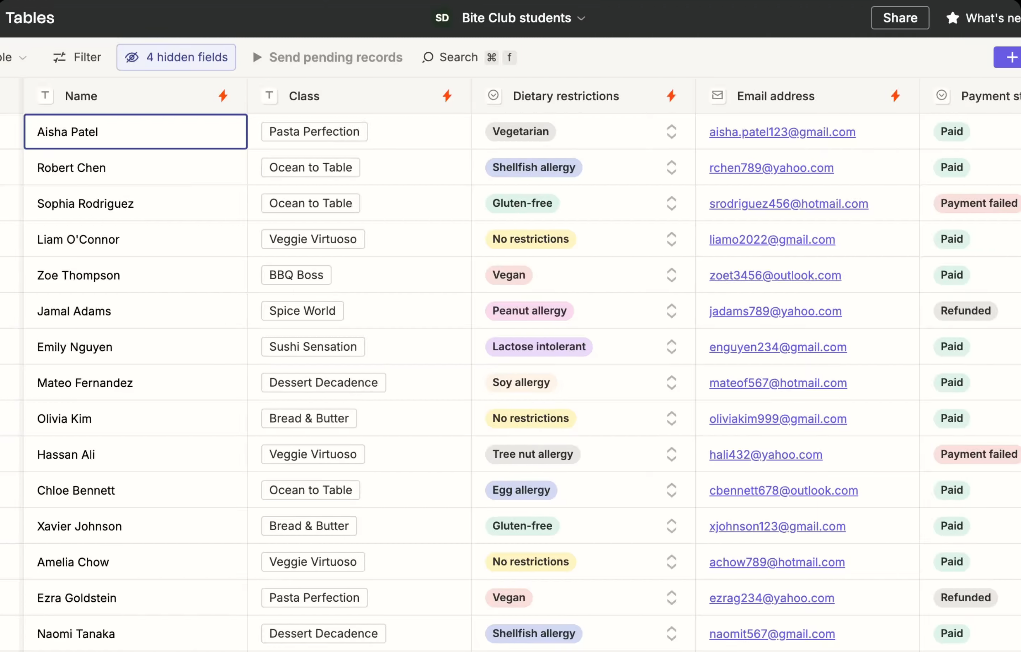The width and height of the screenshot is (1021, 652).
Task: Expand the dropdown chevron left of Filter
Action: (x=23, y=57)
